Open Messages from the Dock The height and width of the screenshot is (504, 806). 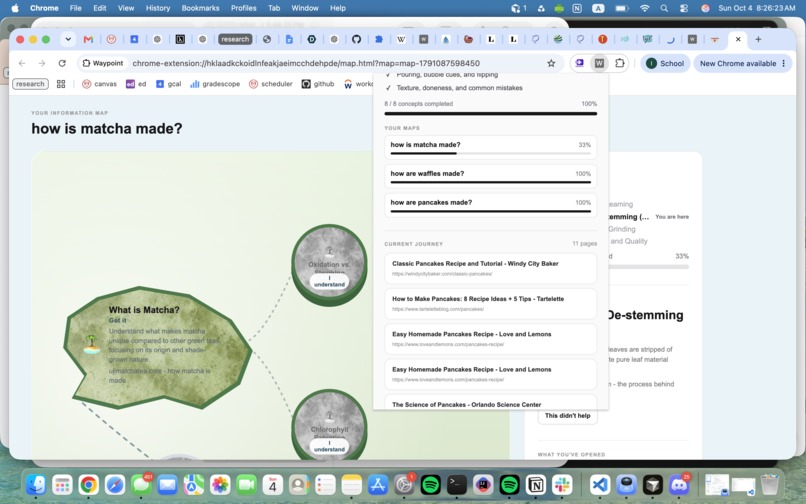coord(141,484)
